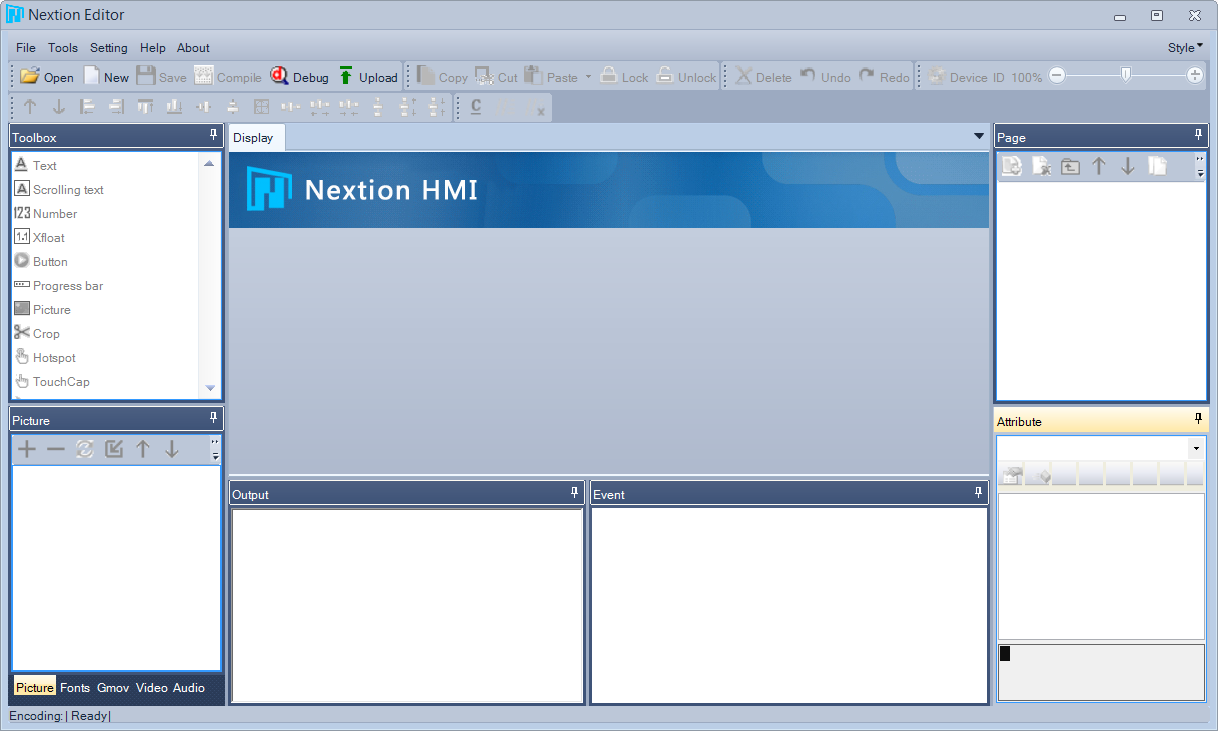The image size is (1218, 731).
Task: Click the Cut toolbar button
Action: (496, 77)
